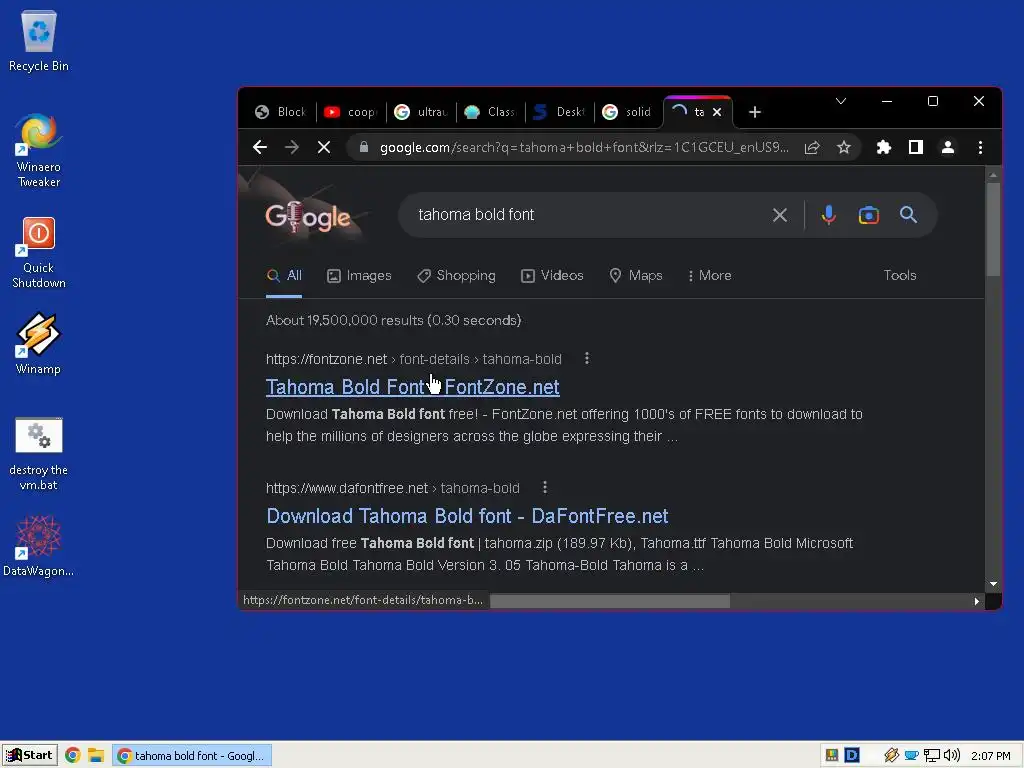Viewport: 1024px width, 768px height.
Task: Click the scroll-up arrow of page
Action: pyautogui.click(x=993, y=174)
